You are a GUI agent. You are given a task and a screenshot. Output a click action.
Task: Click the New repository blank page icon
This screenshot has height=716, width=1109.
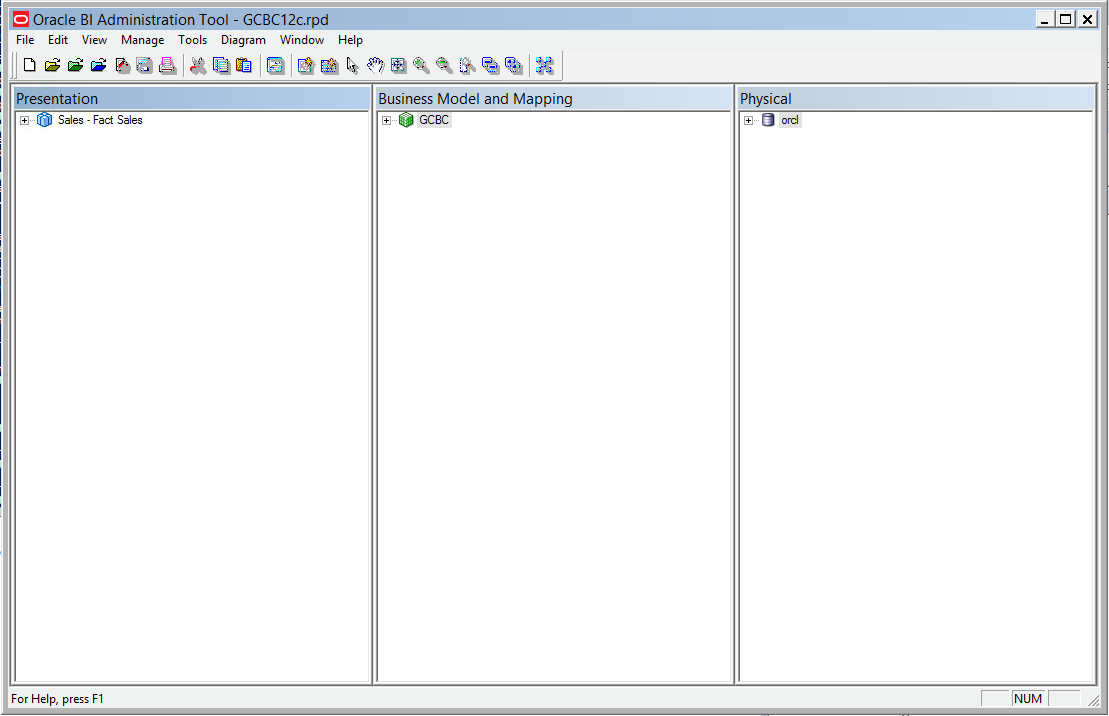click(x=29, y=66)
